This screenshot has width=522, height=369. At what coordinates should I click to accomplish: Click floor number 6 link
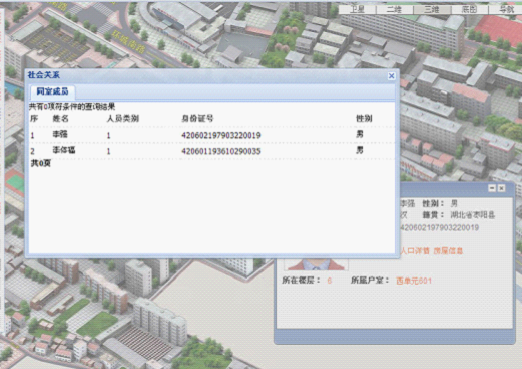coord(329,281)
